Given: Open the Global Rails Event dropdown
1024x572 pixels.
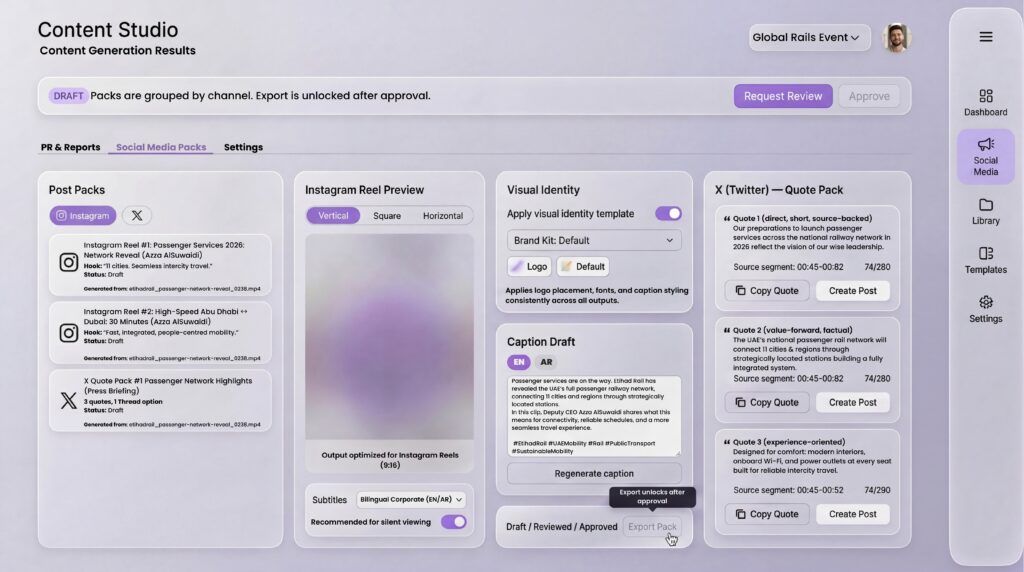Looking at the screenshot, I should (x=807, y=38).
